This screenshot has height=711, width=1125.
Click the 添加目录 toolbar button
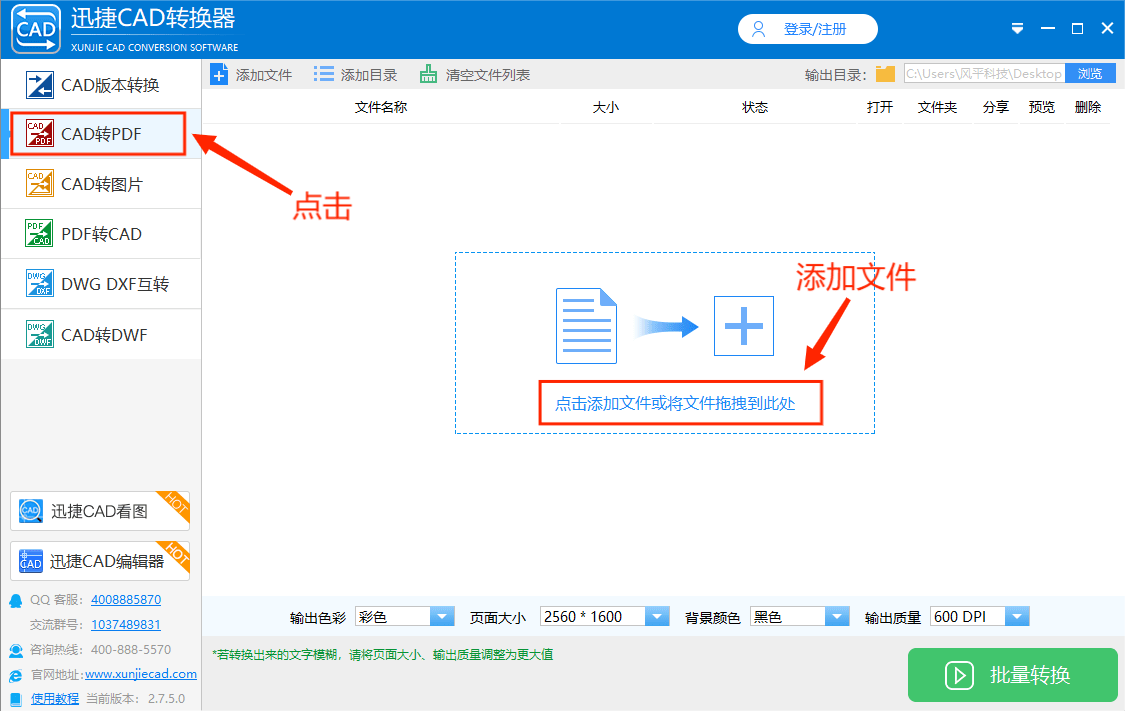[356, 75]
